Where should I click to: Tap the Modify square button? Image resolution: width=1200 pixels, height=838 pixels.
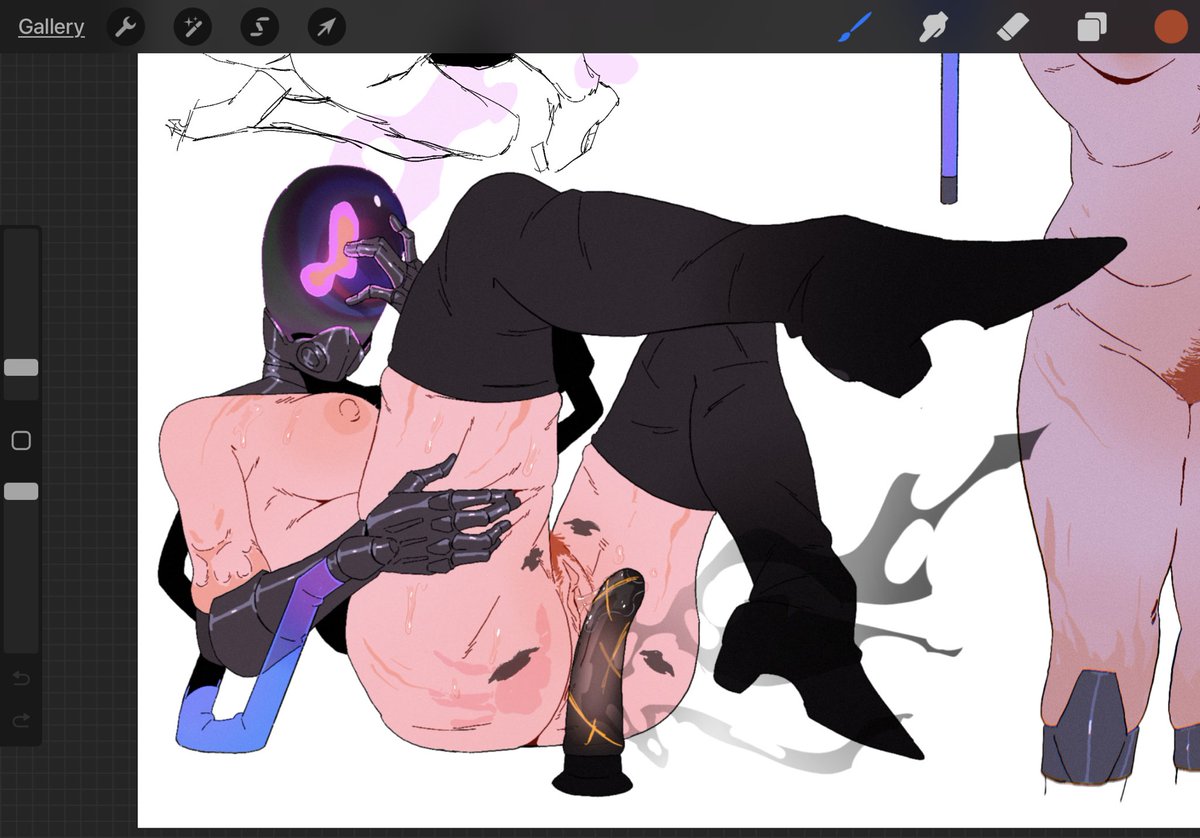pos(21,440)
